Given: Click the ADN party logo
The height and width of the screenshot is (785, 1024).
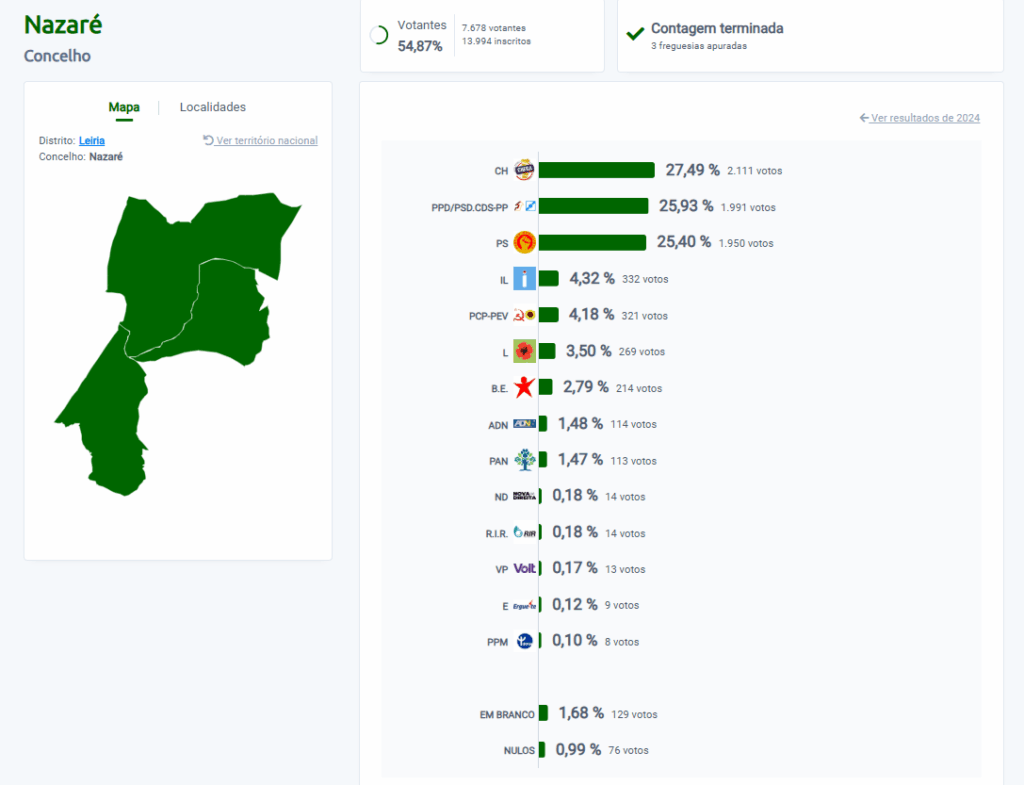Looking at the screenshot, I should (524, 424).
